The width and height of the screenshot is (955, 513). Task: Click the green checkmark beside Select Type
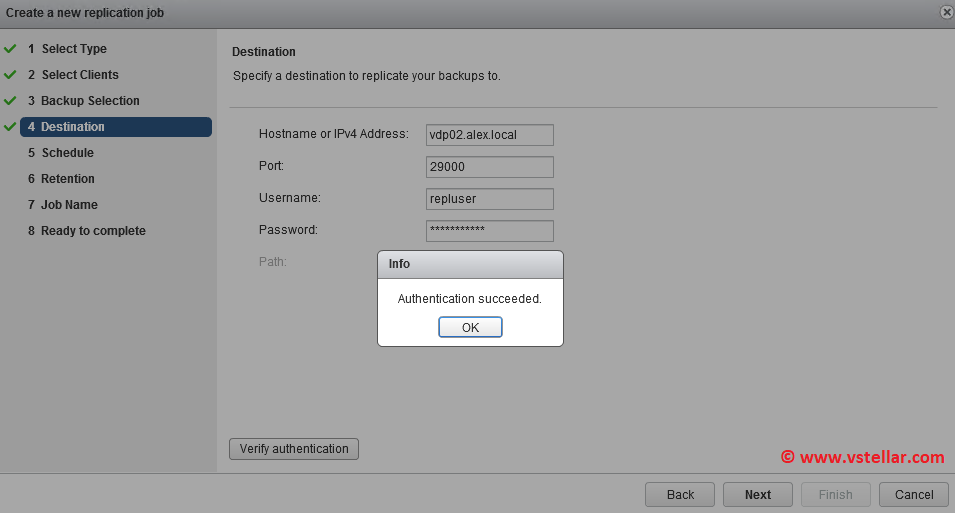click(x=10, y=49)
